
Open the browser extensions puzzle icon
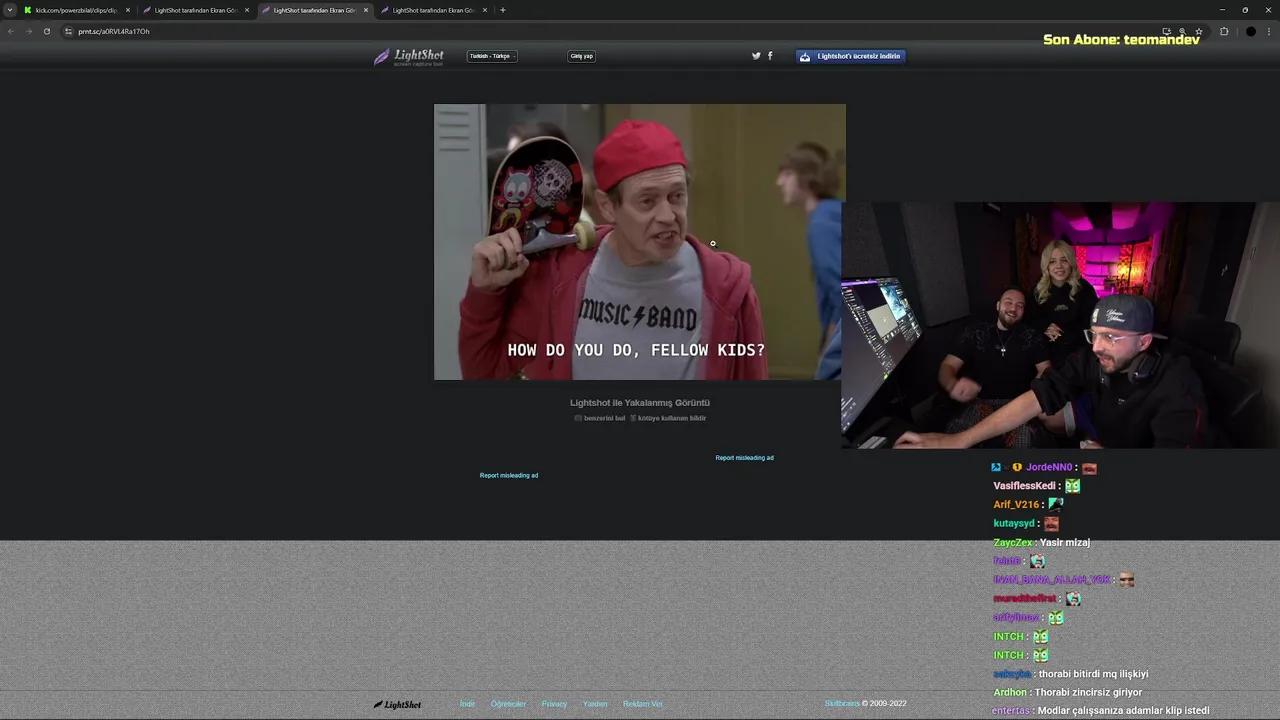[1224, 31]
